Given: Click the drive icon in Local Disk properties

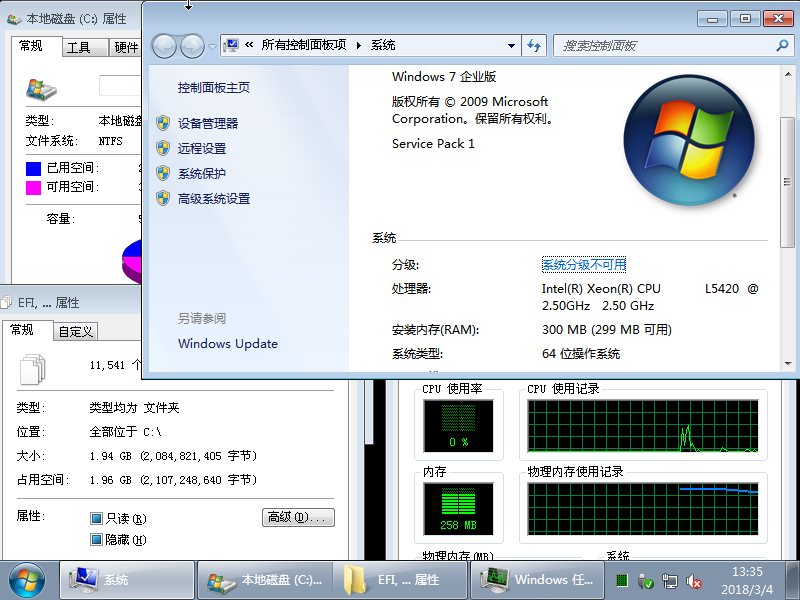Looking at the screenshot, I should tap(41, 90).
